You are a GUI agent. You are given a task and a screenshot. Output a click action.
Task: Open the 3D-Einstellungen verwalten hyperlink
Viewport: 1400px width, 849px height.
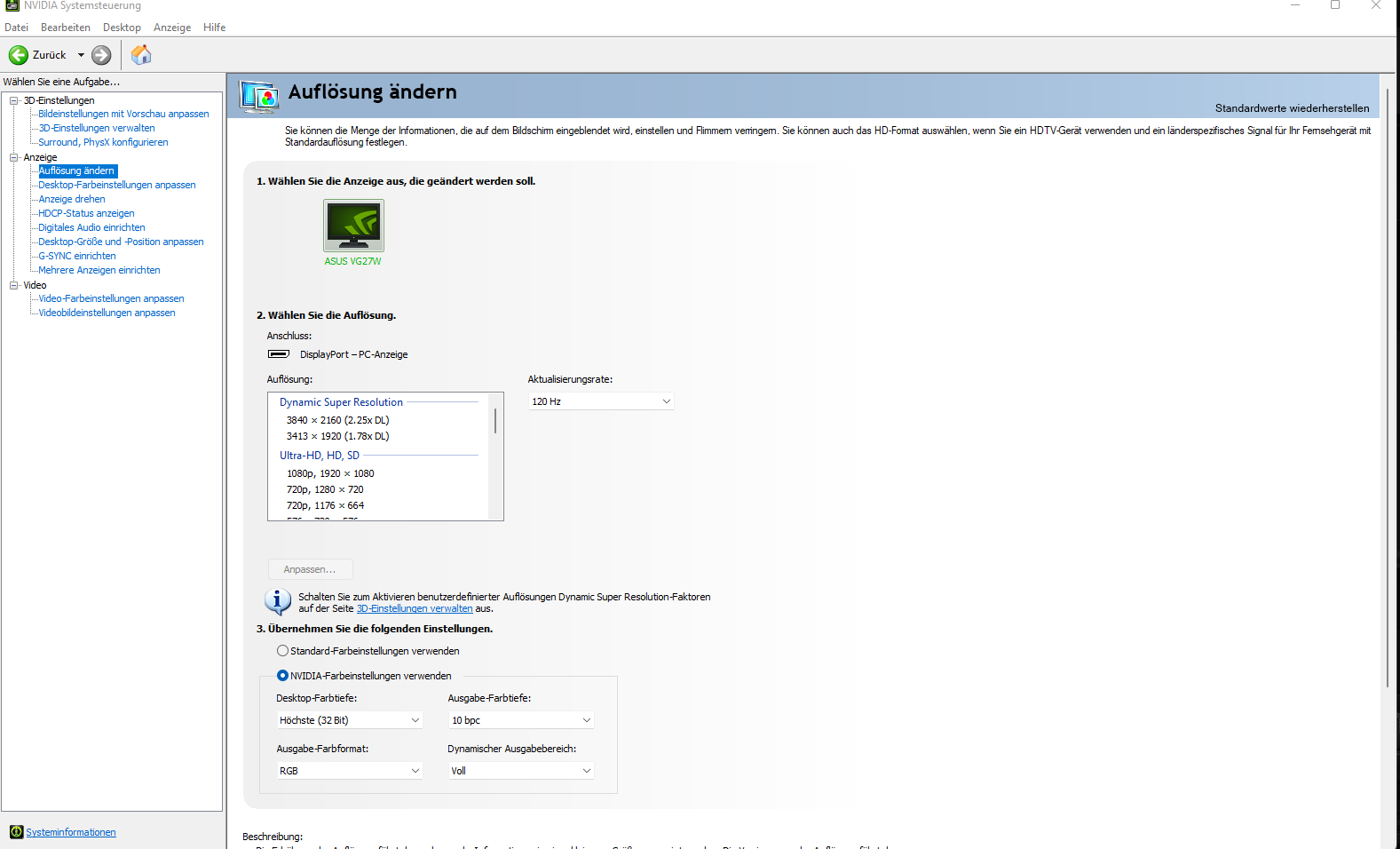415,608
